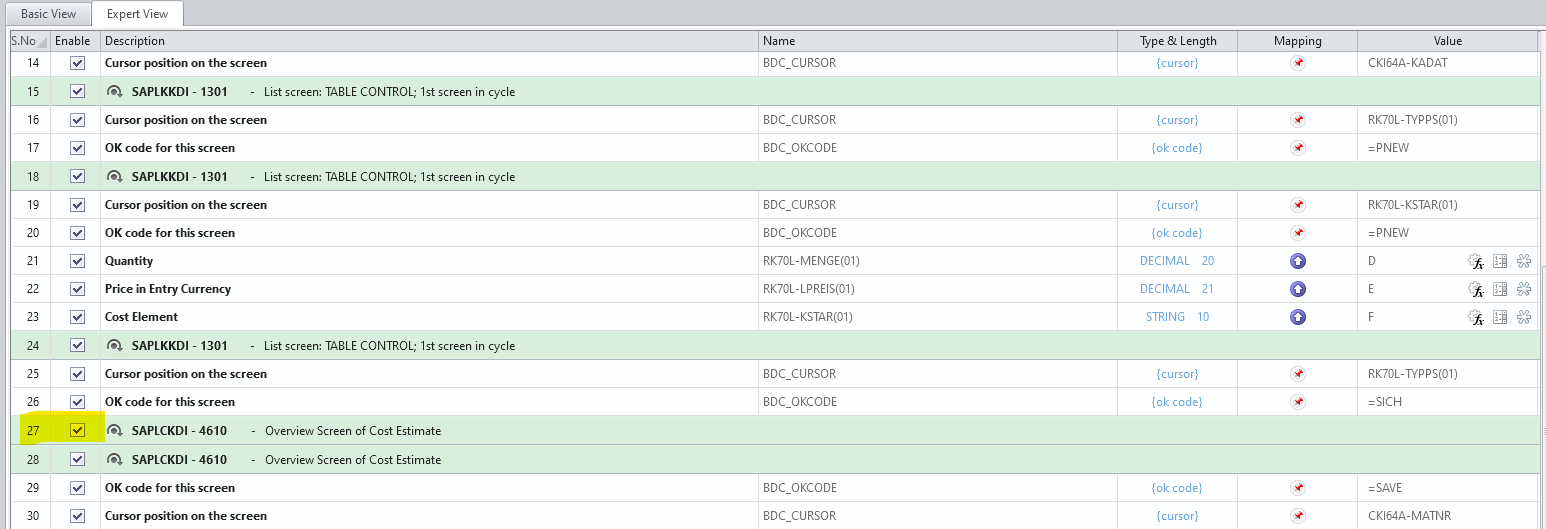Click the red pin mapping icon for =SICH row

1297,402
